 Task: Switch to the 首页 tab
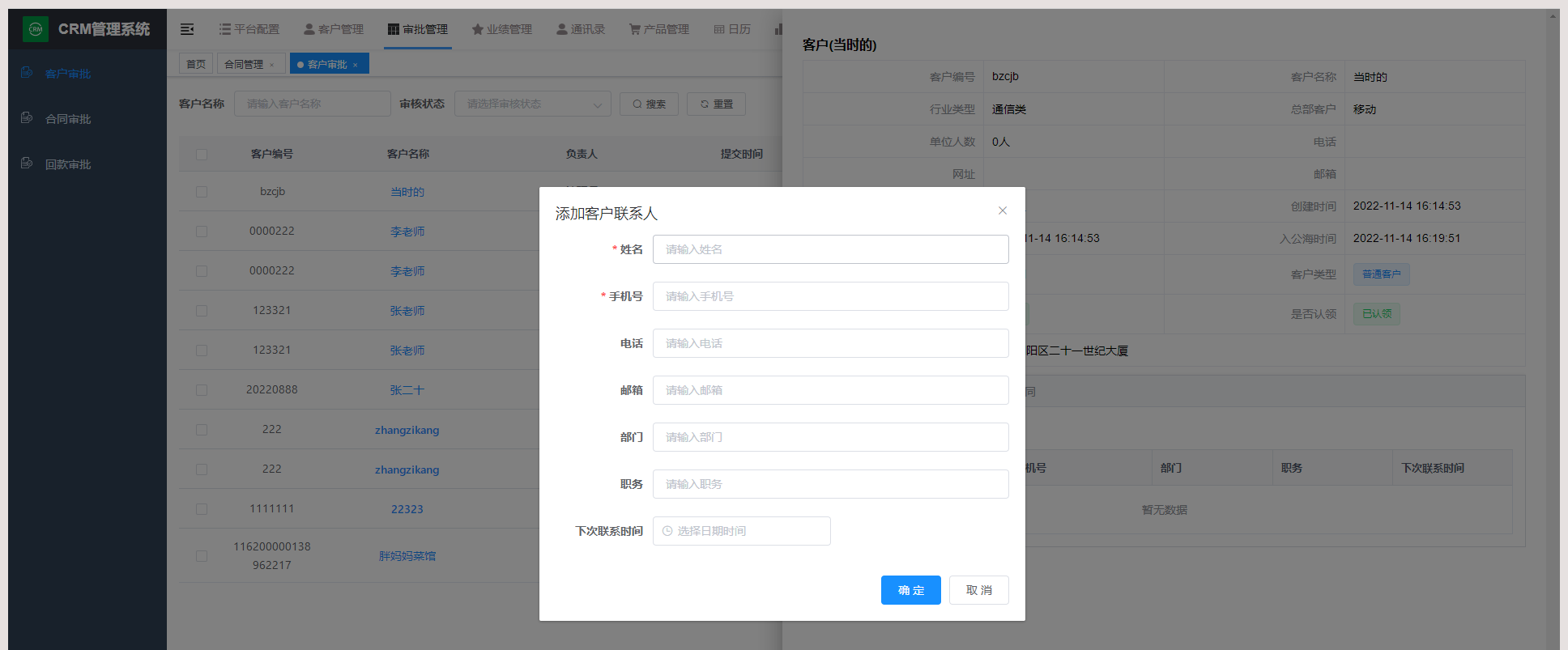pos(196,64)
